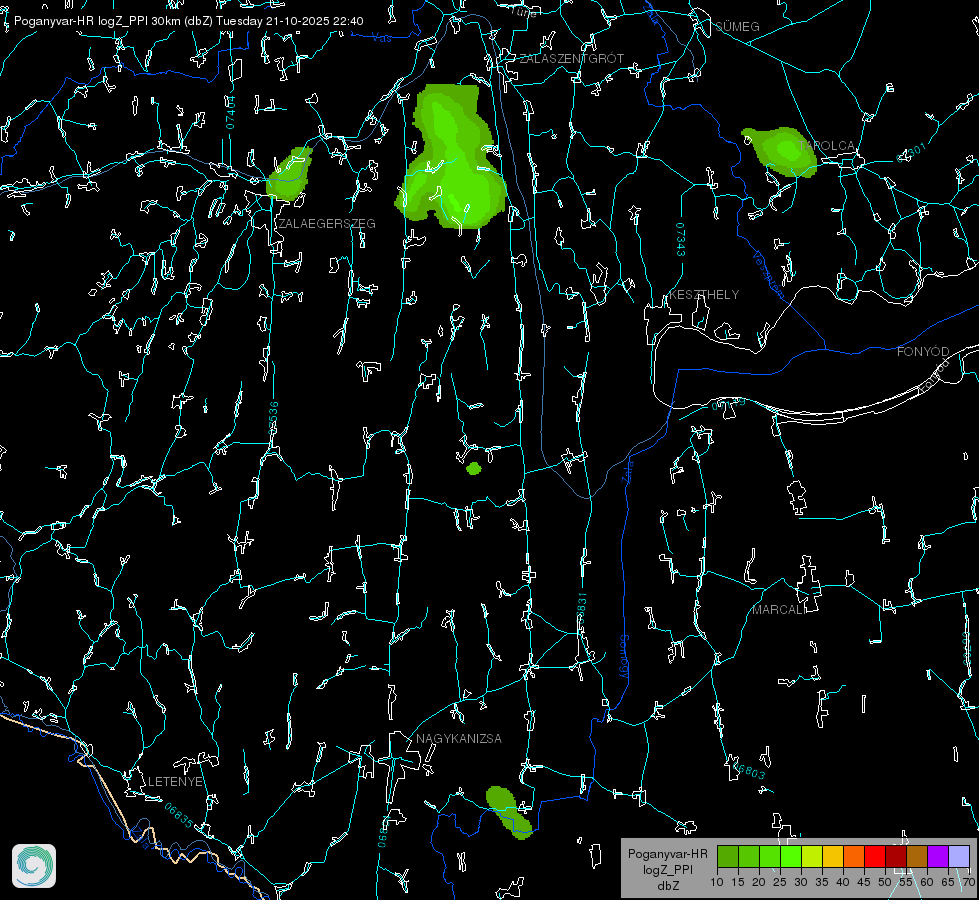
Task: Click the road number 07404 label
Action: pyautogui.click(x=230, y=113)
